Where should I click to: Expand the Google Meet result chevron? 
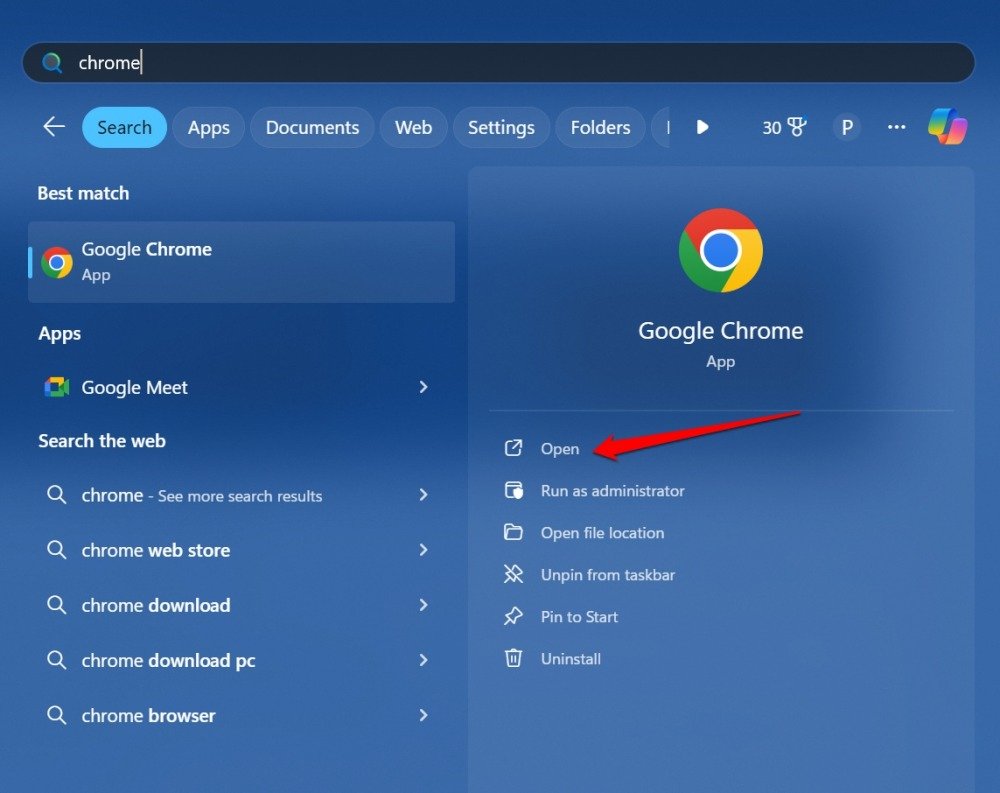coord(423,387)
